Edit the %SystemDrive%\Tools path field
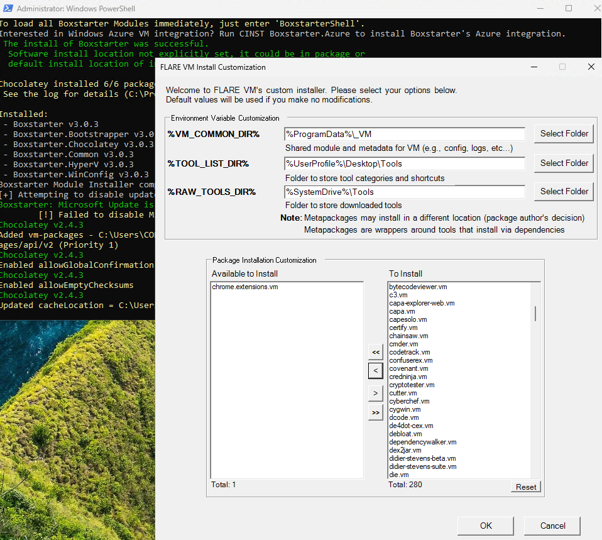The height and width of the screenshot is (540, 602). pos(404,192)
